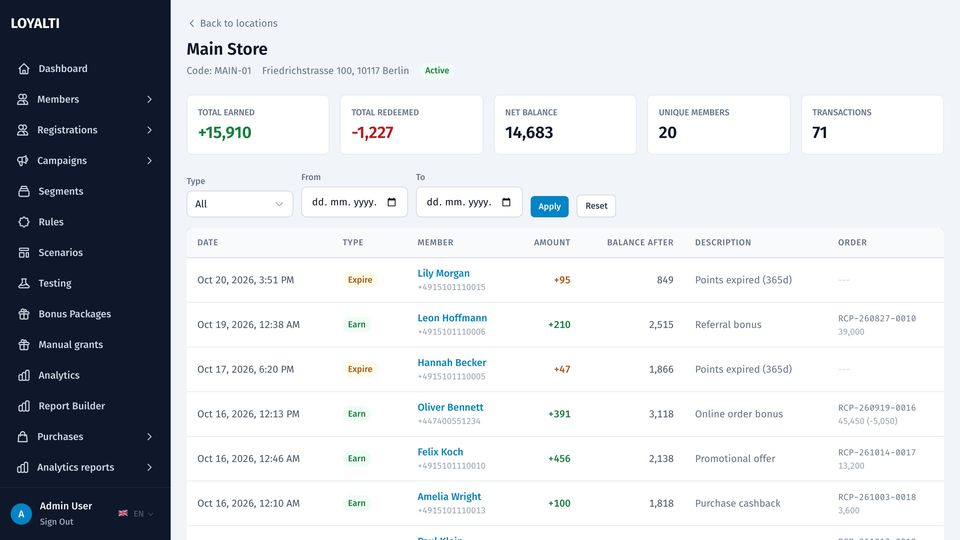This screenshot has height=540, width=960.
Task: Click the Registrations people icon
Action: (23, 130)
